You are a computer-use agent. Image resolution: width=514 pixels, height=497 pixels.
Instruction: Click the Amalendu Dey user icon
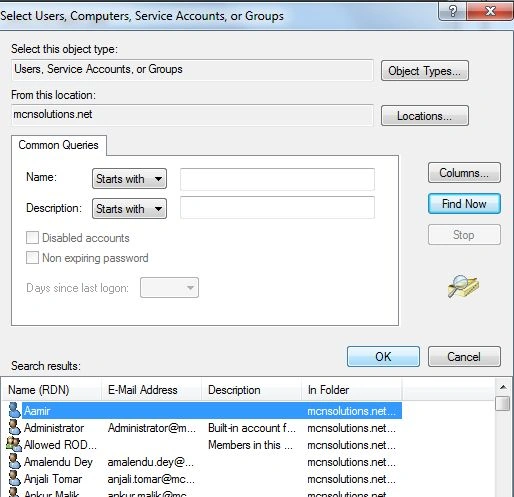[x=14, y=462]
